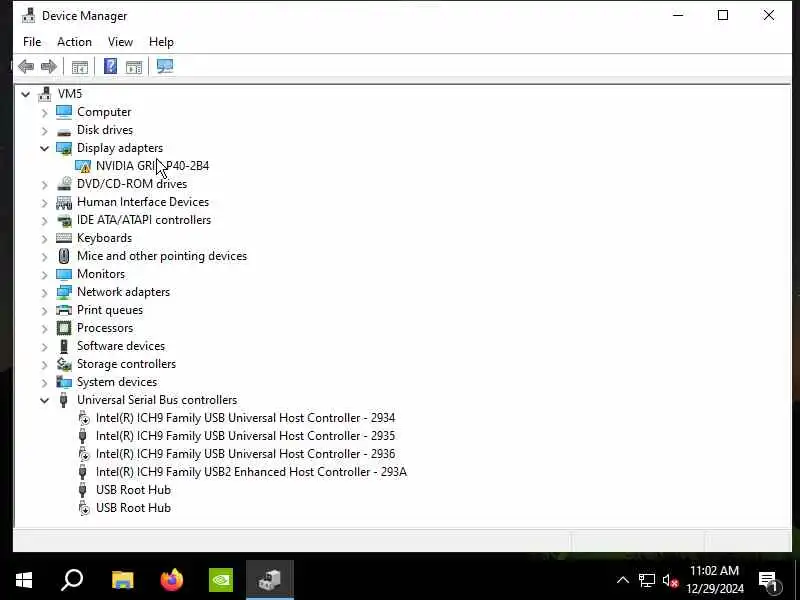This screenshot has width=800, height=600.
Task: Open the File menu
Action: (32, 42)
